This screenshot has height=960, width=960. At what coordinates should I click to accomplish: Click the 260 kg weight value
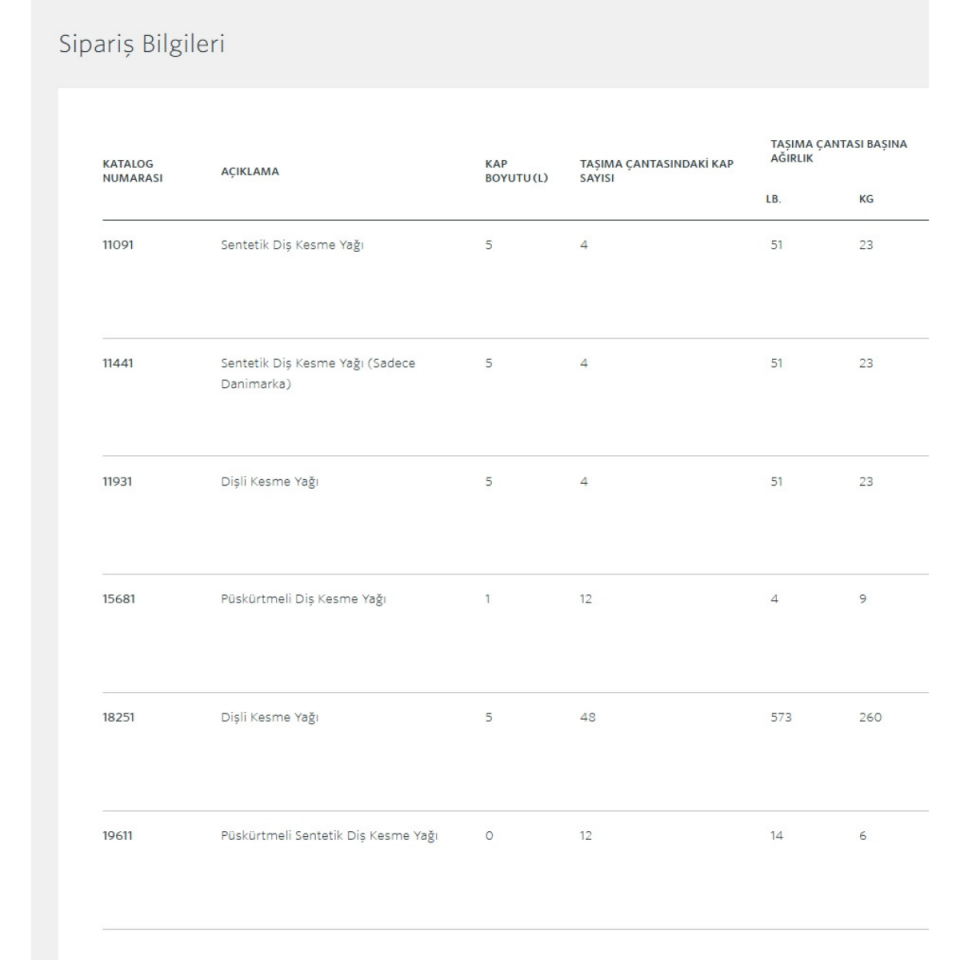[871, 717]
